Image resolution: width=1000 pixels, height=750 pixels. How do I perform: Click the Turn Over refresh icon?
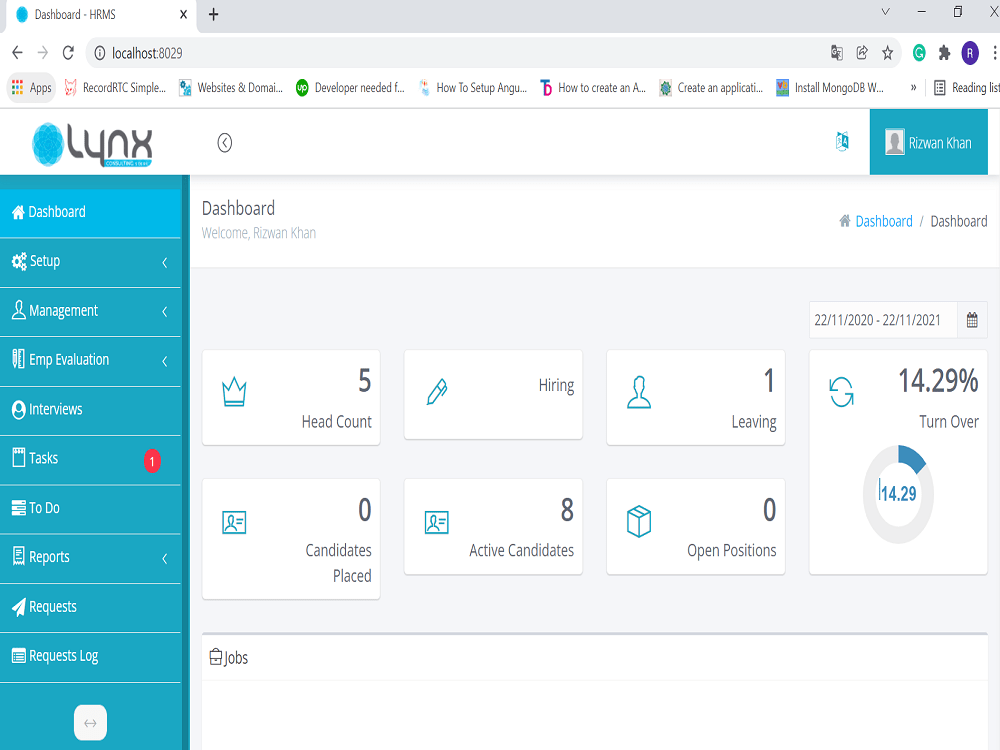point(841,392)
